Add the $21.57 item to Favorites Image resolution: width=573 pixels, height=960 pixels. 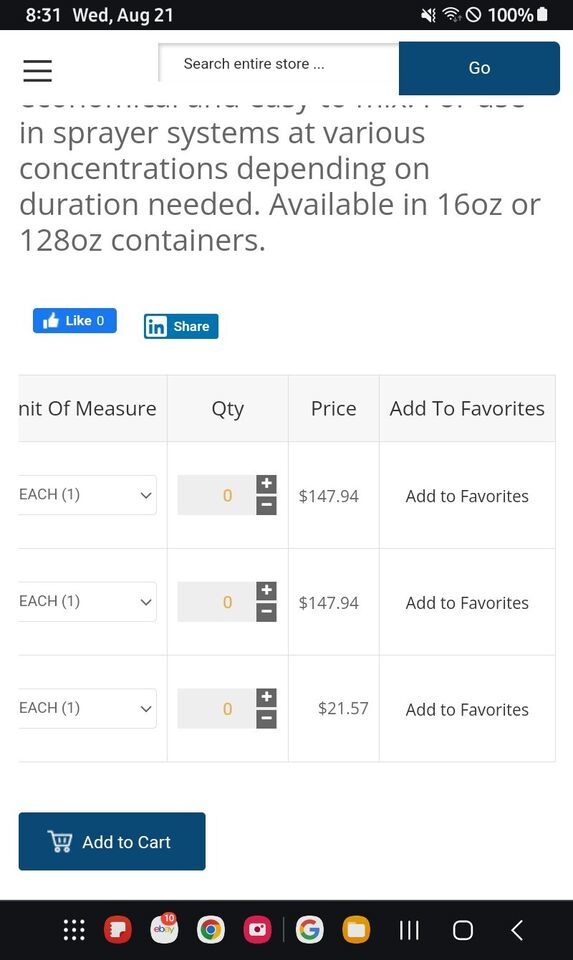[x=467, y=710]
